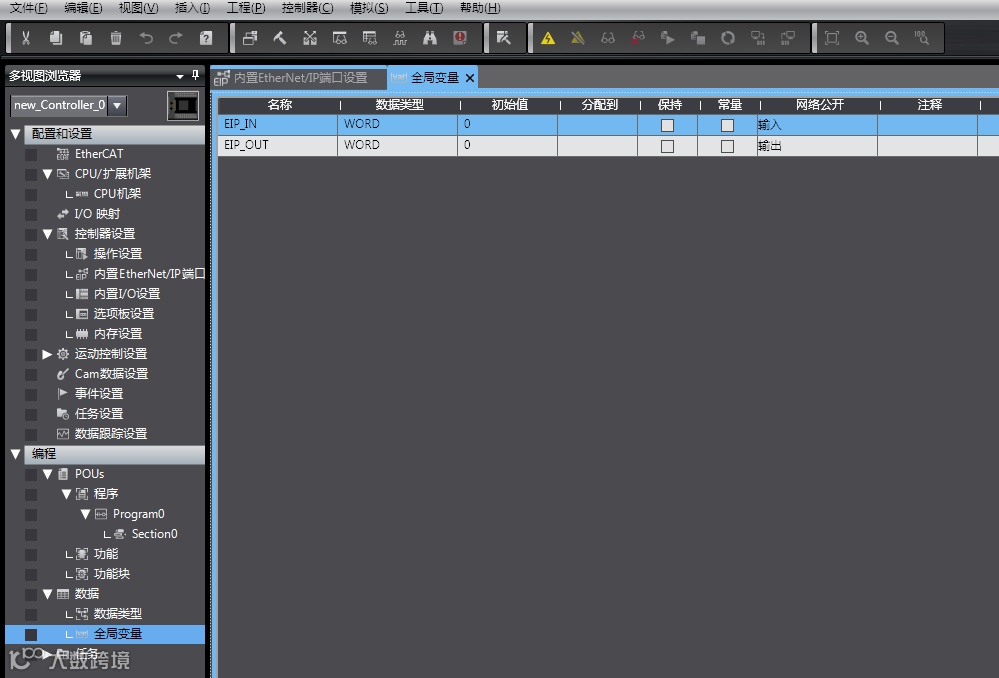This screenshot has width=999, height=678.
Task: Click the transfer to controller icon
Action: [758, 38]
